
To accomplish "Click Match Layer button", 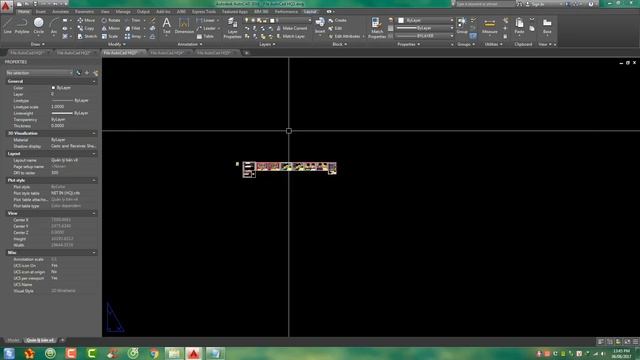I will [290, 36].
